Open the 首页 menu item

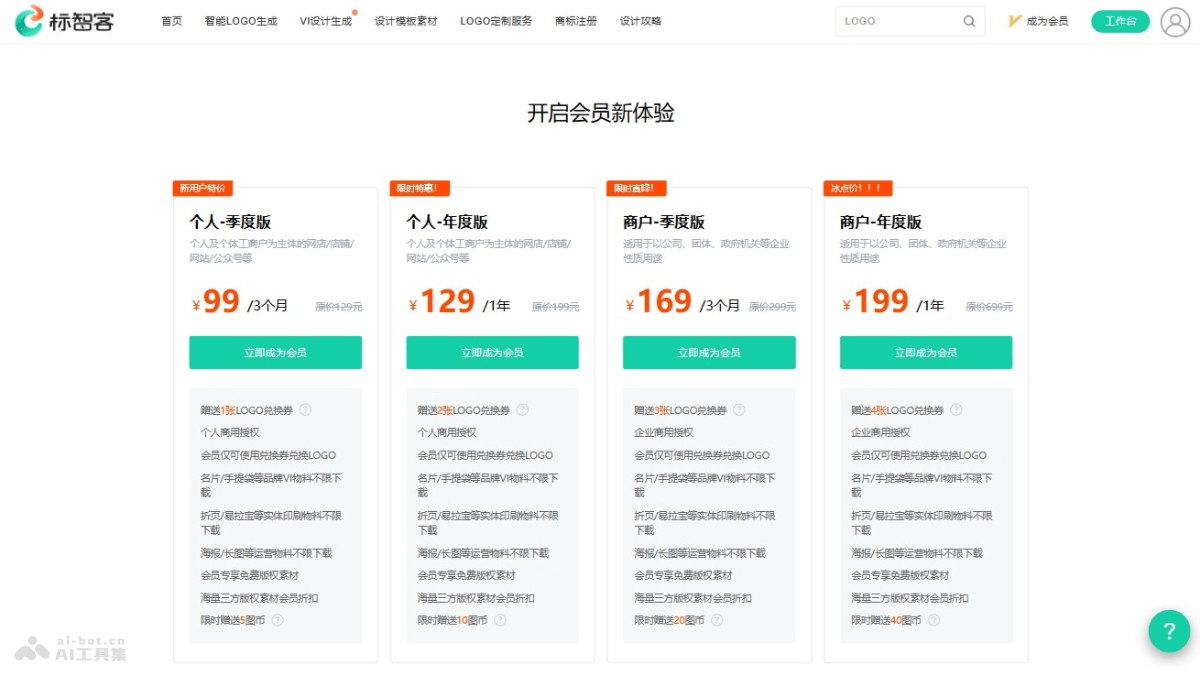click(170, 19)
